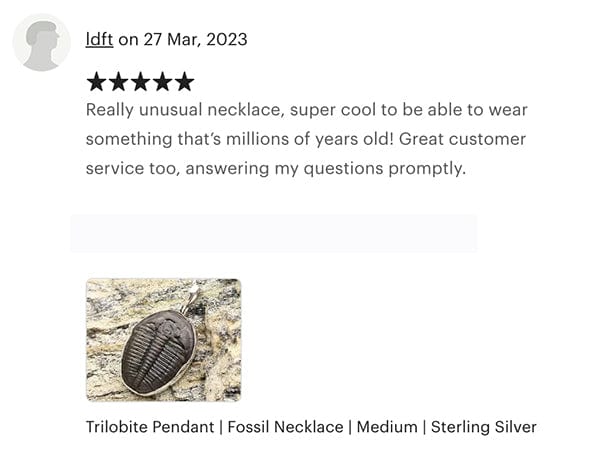Click "Sterling Silver" in the product title
This screenshot has height=469, width=600.
coord(484,427)
